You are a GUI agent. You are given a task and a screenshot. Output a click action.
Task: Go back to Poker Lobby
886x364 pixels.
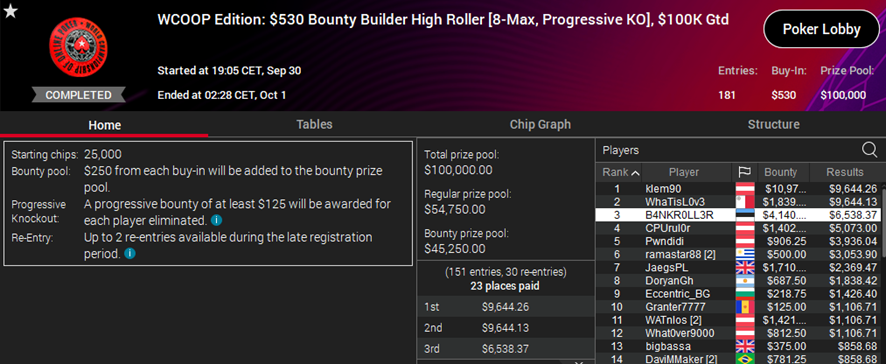coord(821,29)
